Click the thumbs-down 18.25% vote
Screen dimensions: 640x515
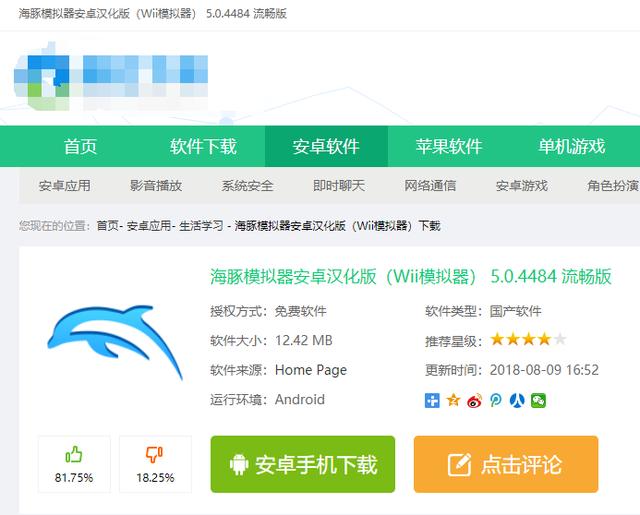[x=155, y=464]
